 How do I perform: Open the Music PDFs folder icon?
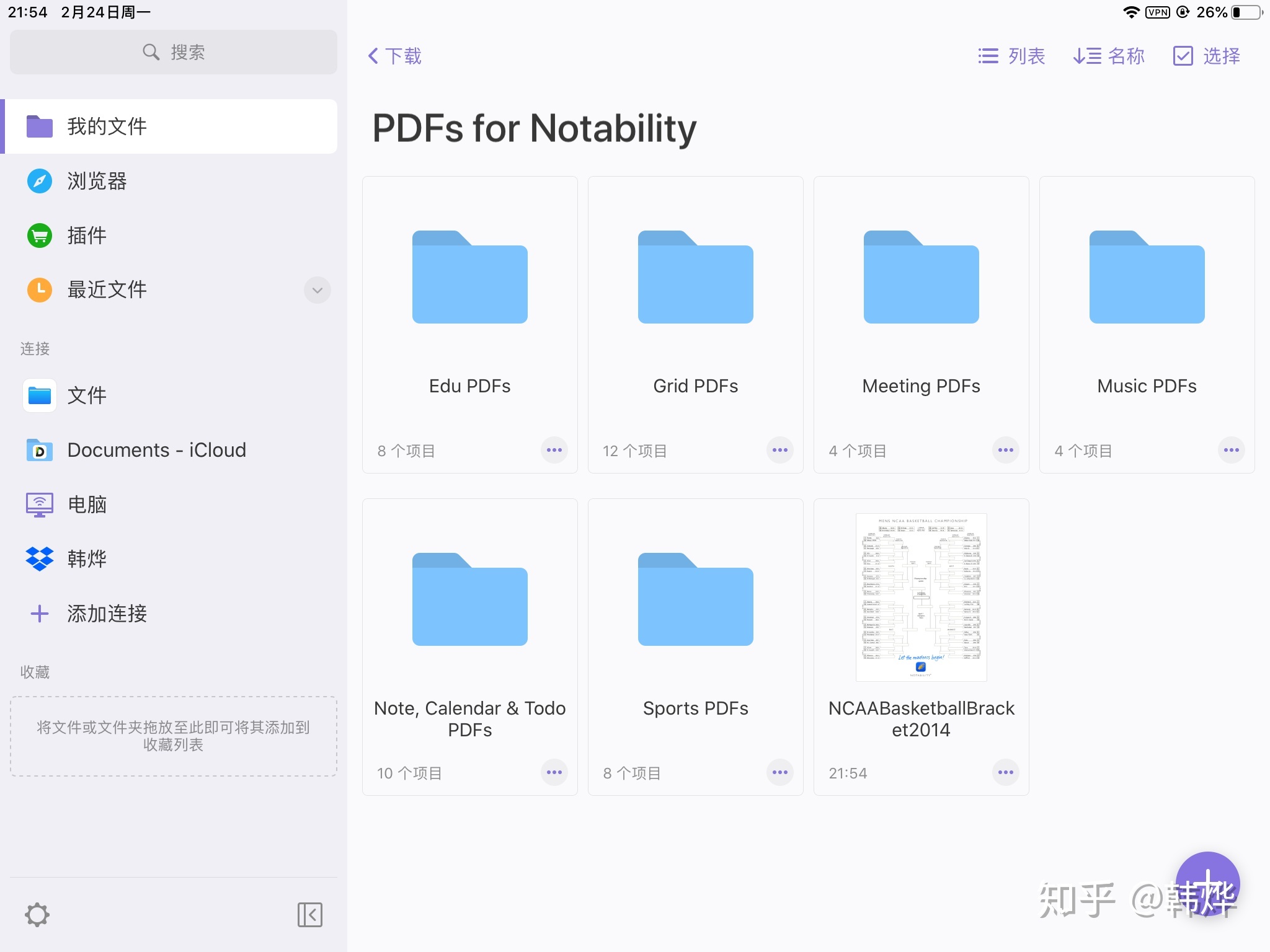click(1147, 277)
